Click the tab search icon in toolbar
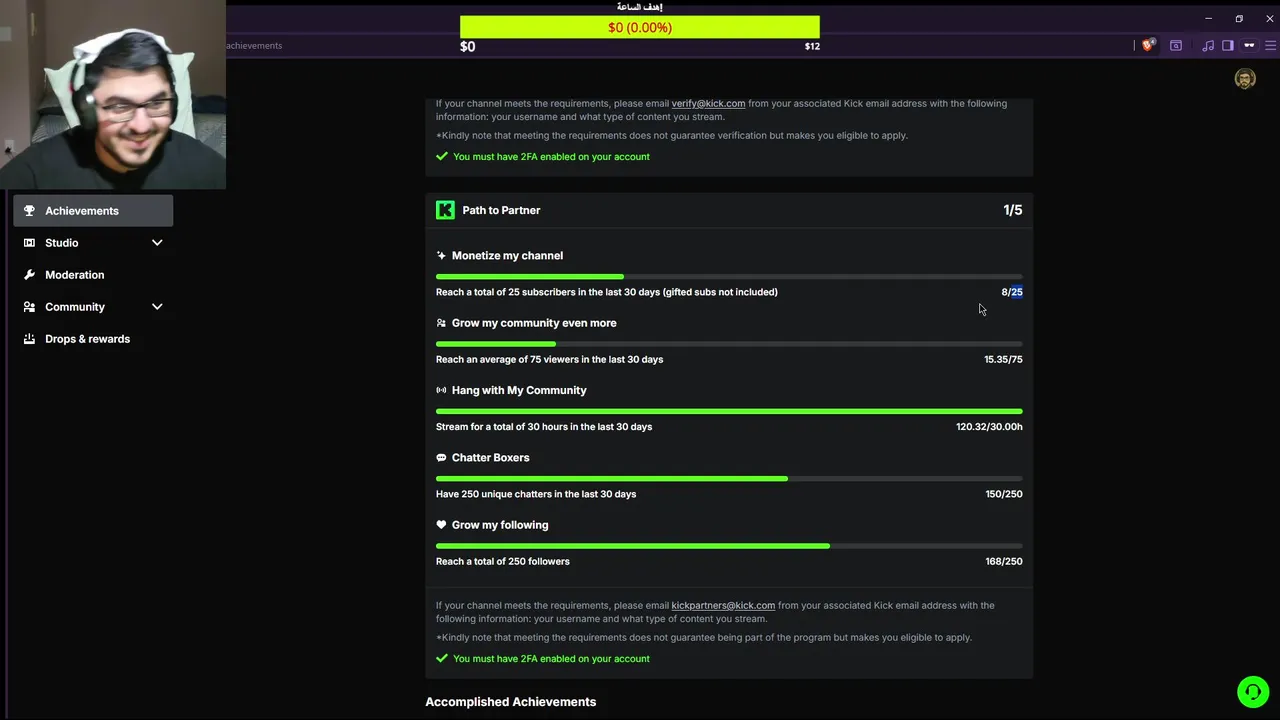Viewport: 1280px width, 720px height. 1176,45
